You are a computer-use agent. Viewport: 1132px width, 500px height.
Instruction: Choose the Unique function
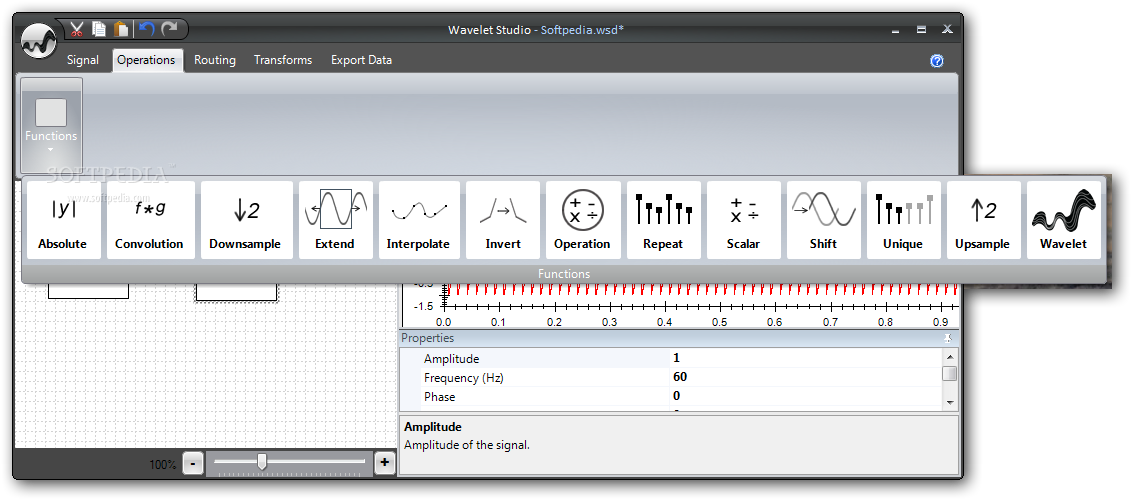[903, 220]
